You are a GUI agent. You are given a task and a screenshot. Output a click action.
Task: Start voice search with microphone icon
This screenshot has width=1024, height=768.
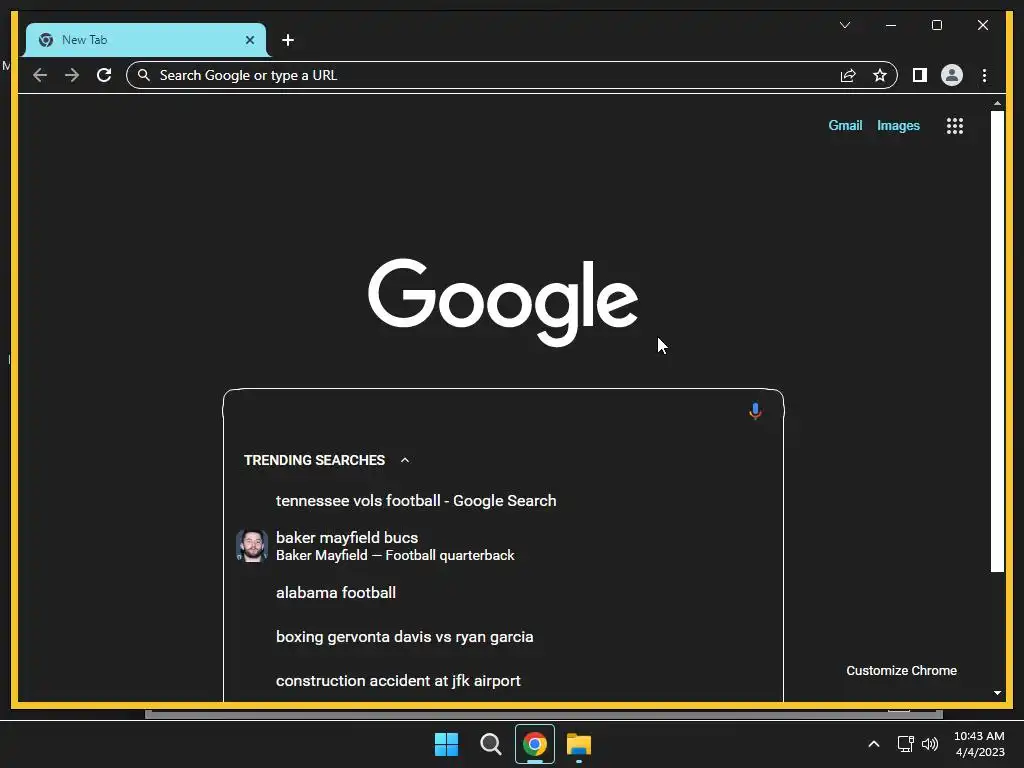click(x=755, y=411)
